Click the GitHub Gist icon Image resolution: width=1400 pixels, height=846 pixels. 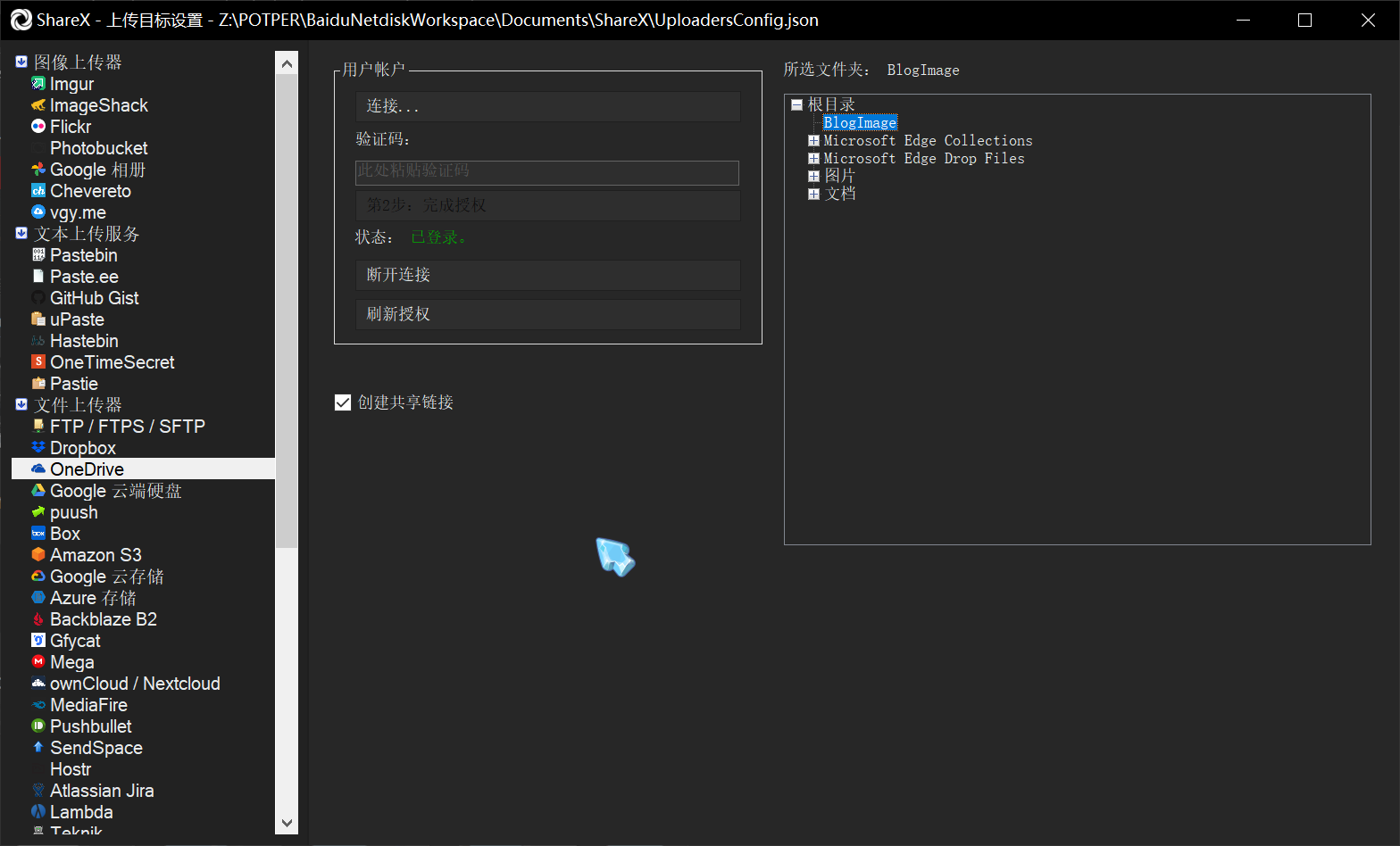pos(38,298)
